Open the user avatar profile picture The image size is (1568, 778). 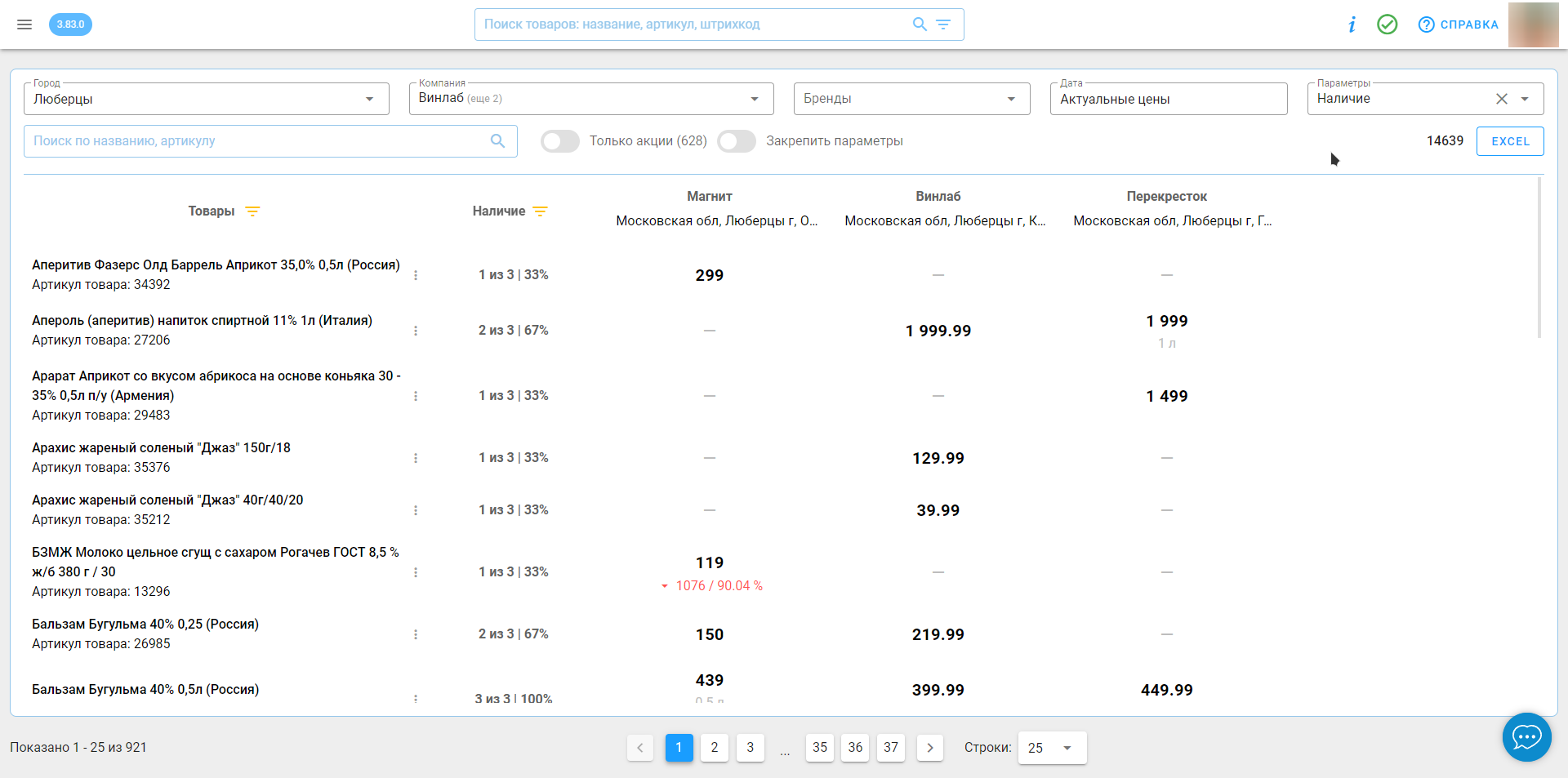pyautogui.click(x=1533, y=24)
